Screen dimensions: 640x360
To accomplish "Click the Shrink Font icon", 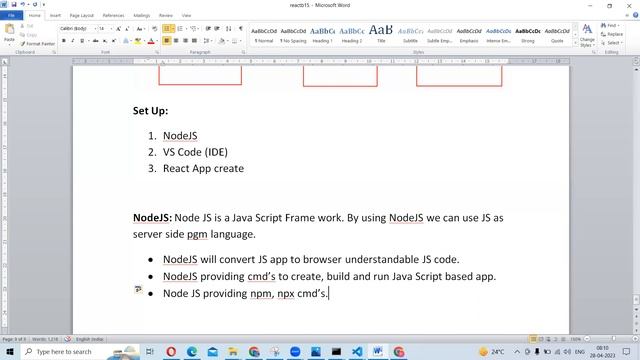I will (x=127, y=29).
